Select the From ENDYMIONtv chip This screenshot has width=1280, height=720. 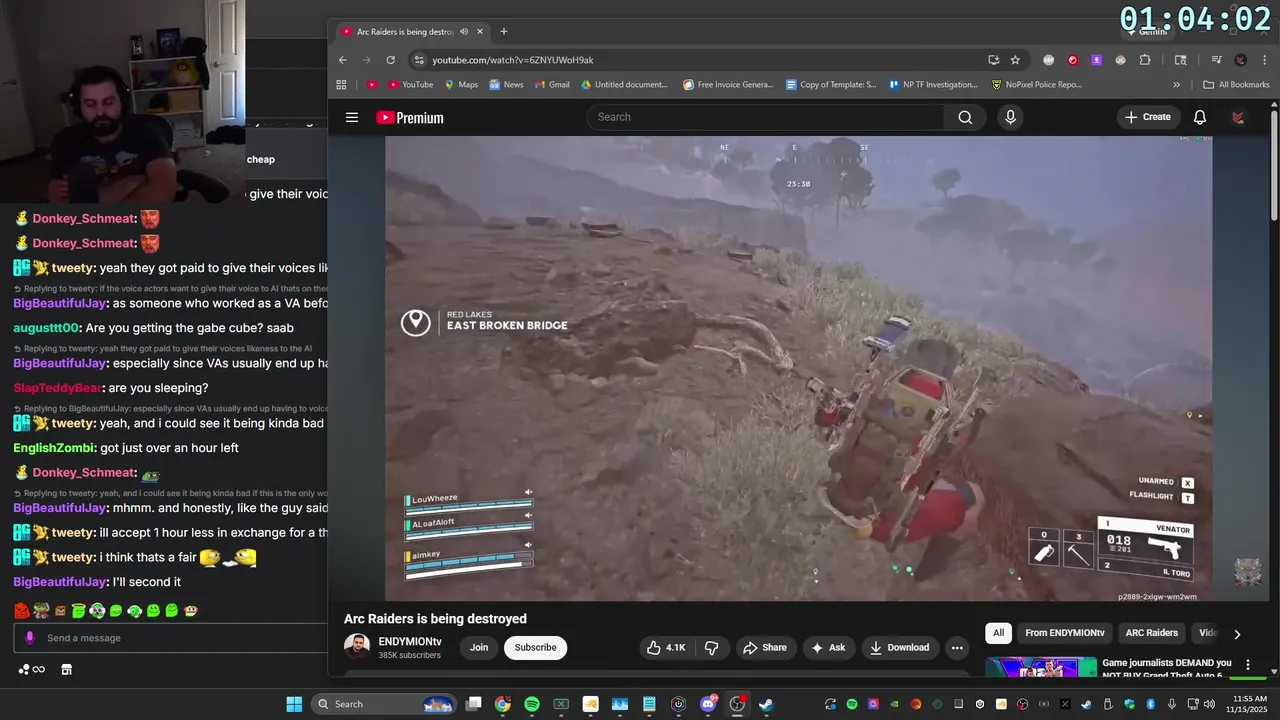click(1065, 633)
